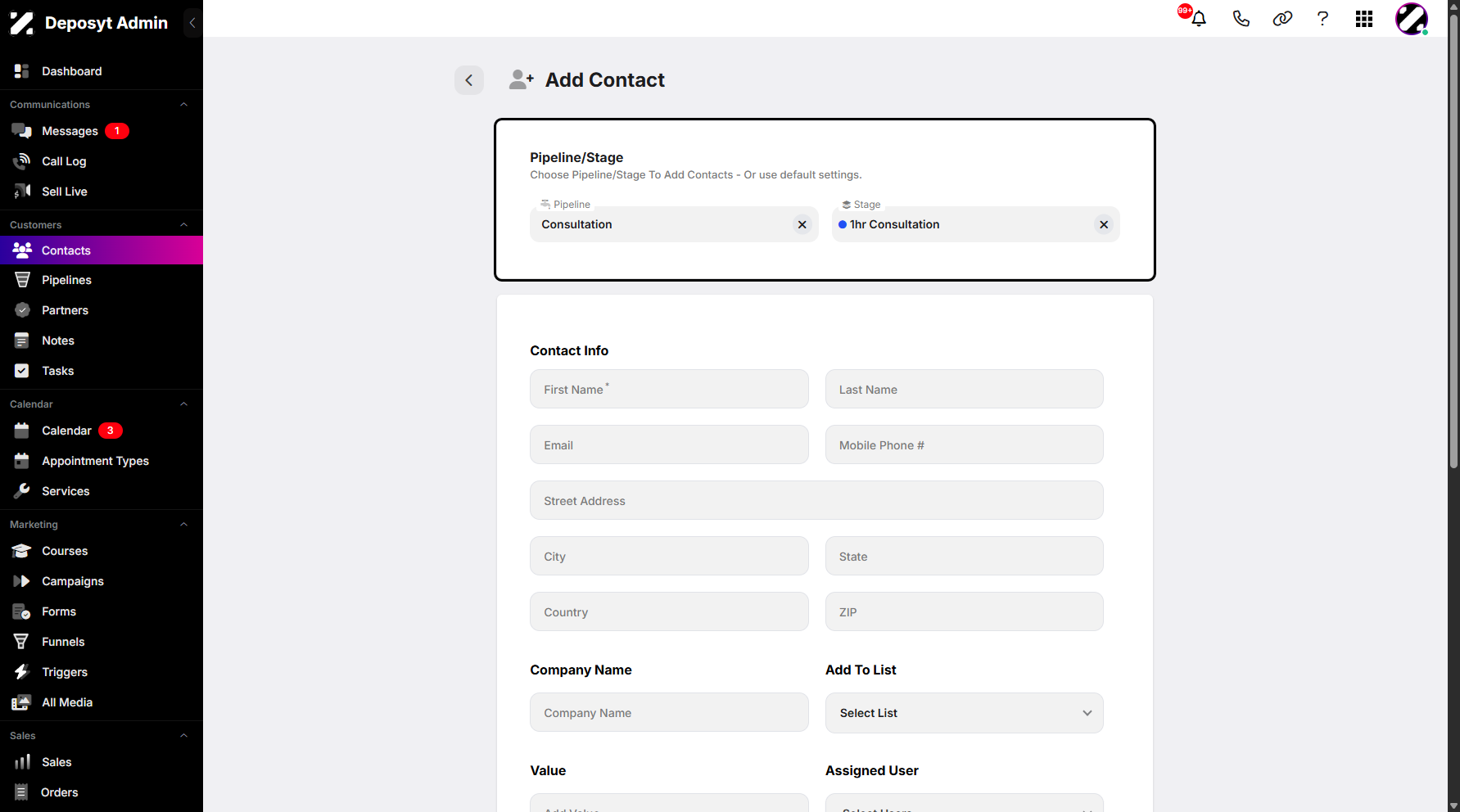Screen dimensions: 1460x812
Task: Go back using the arrow beside Add Contact
Action: pos(469,80)
